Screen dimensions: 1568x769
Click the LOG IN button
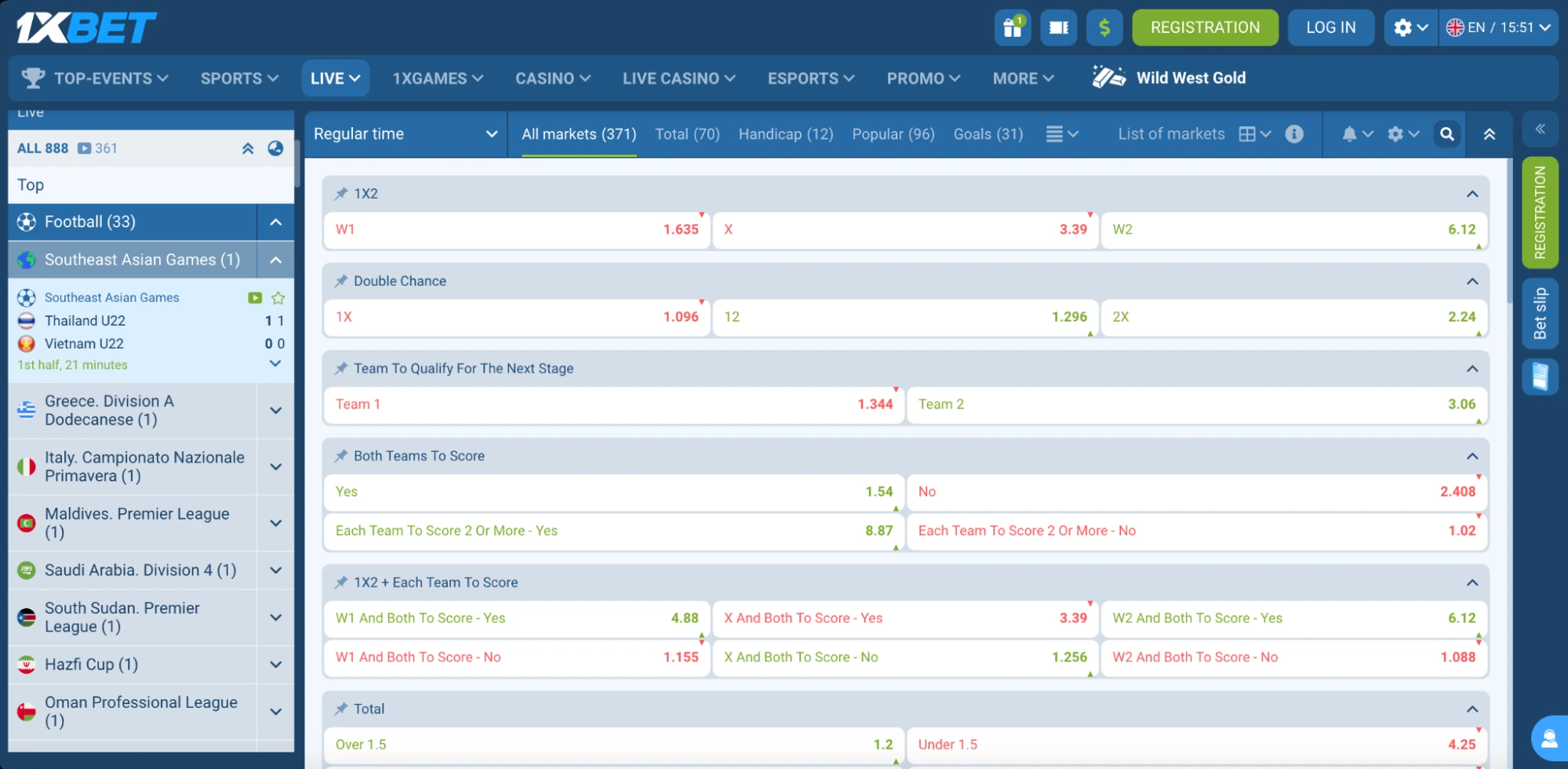(x=1330, y=27)
